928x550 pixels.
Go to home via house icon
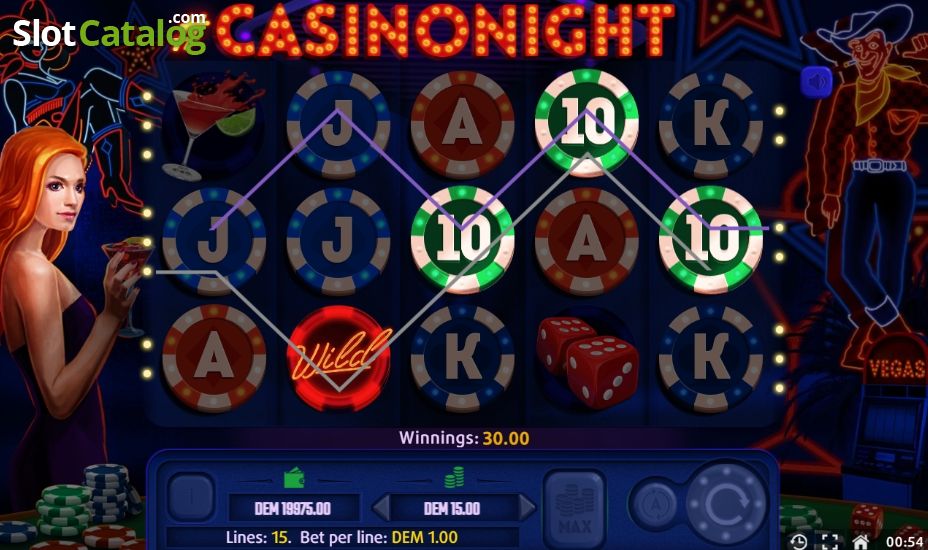[860, 541]
